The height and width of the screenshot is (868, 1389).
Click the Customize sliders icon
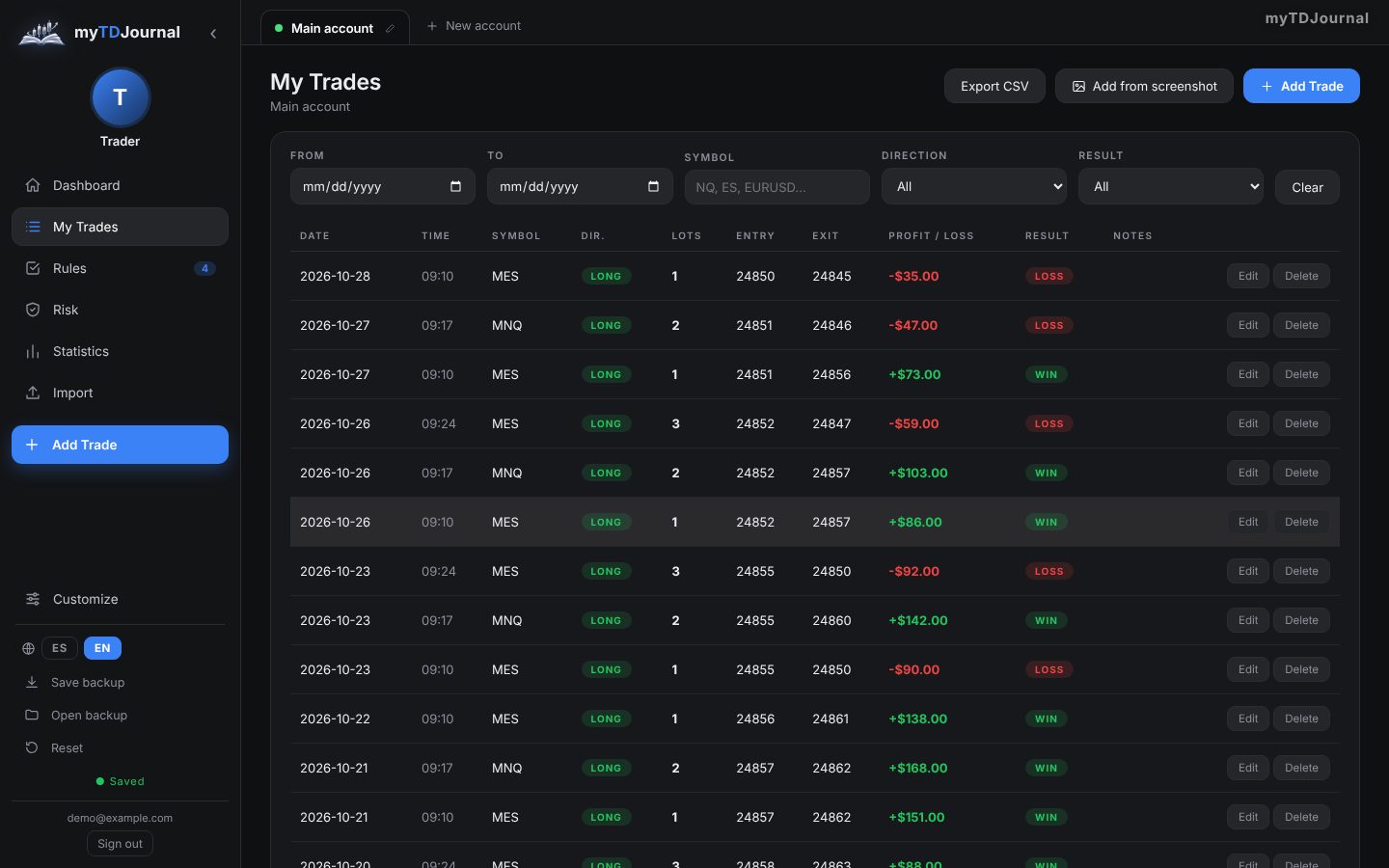(33, 599)
